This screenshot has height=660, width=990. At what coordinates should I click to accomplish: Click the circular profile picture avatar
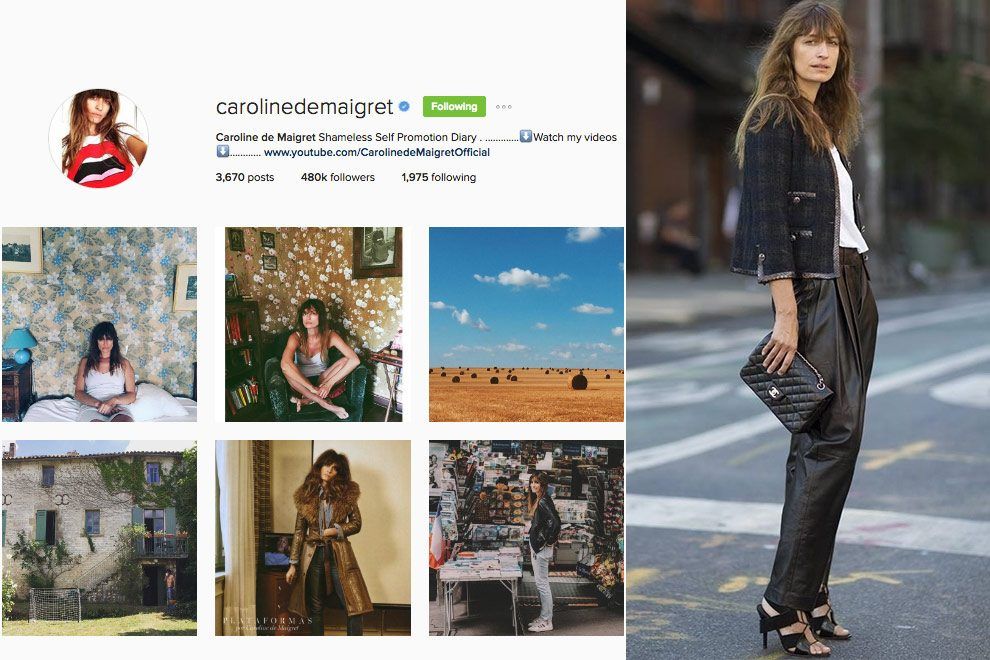[x=98, y=138]
